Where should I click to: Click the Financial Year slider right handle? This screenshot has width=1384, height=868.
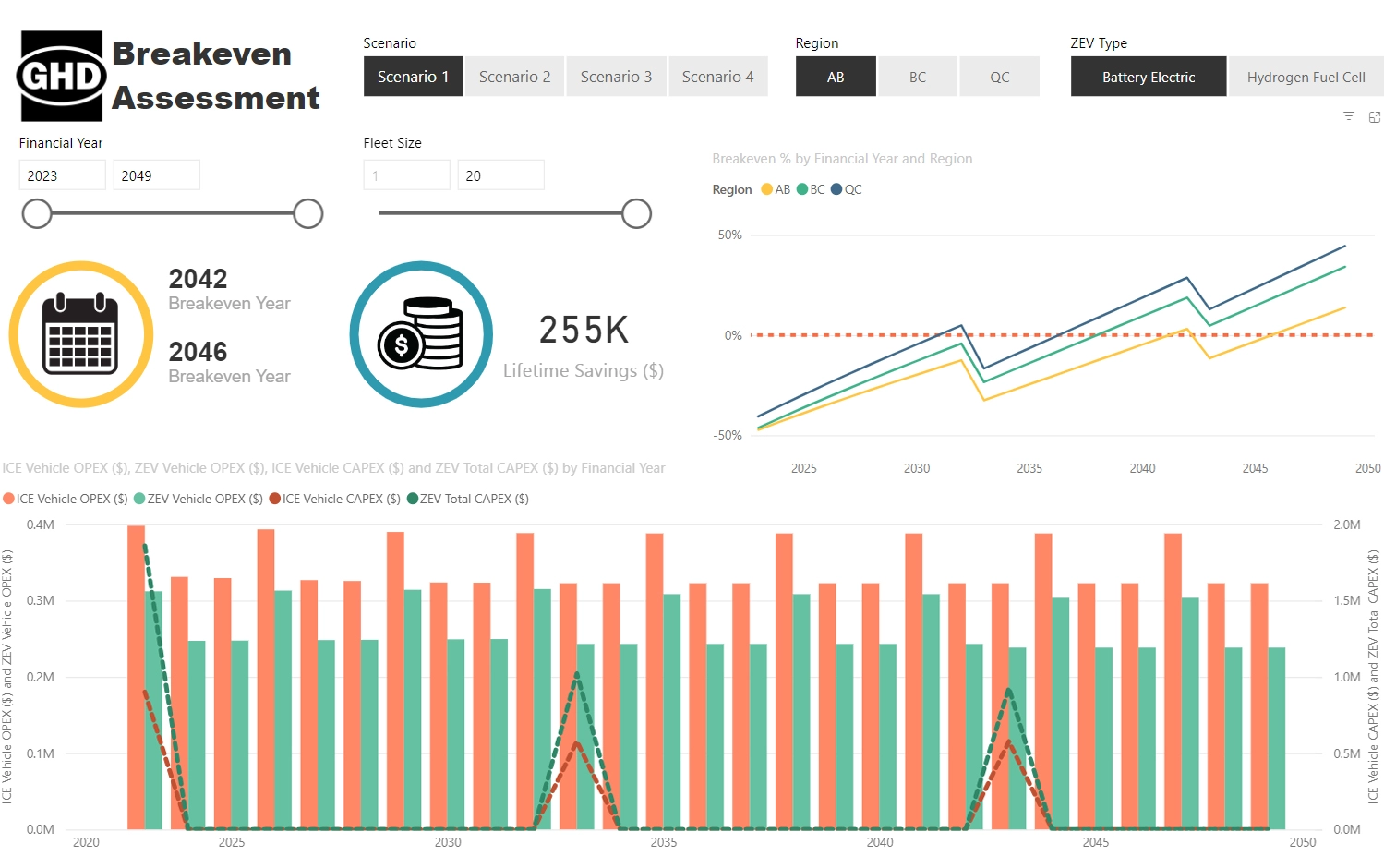click(308, 213)
